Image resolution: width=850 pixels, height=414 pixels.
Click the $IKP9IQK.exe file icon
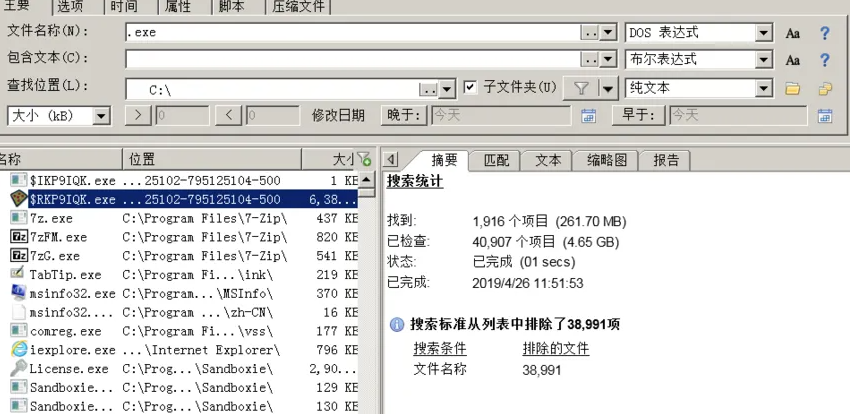coord(19,180)
